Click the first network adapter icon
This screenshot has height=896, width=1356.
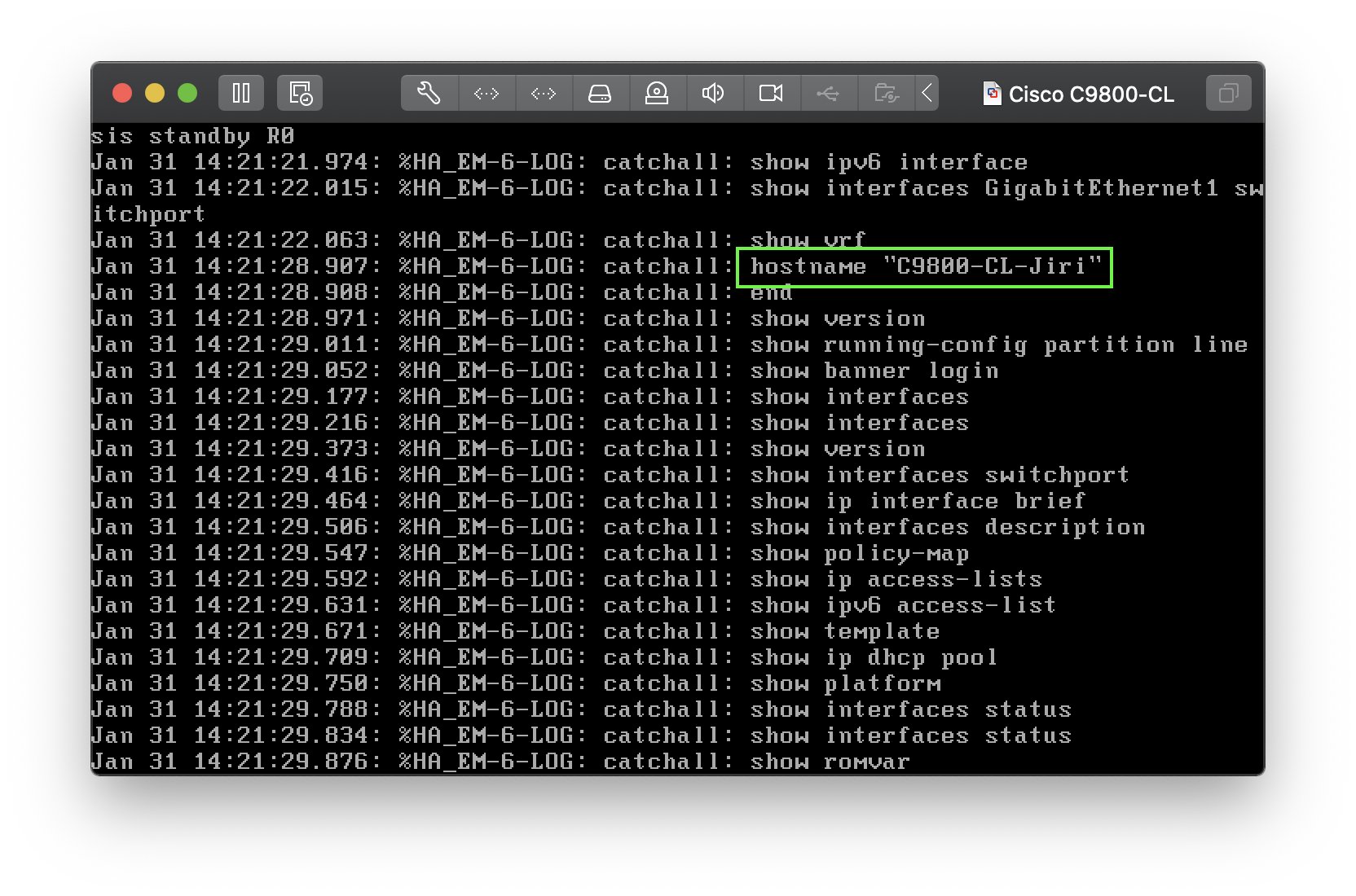pyautogui.click(x=486, y=93)
